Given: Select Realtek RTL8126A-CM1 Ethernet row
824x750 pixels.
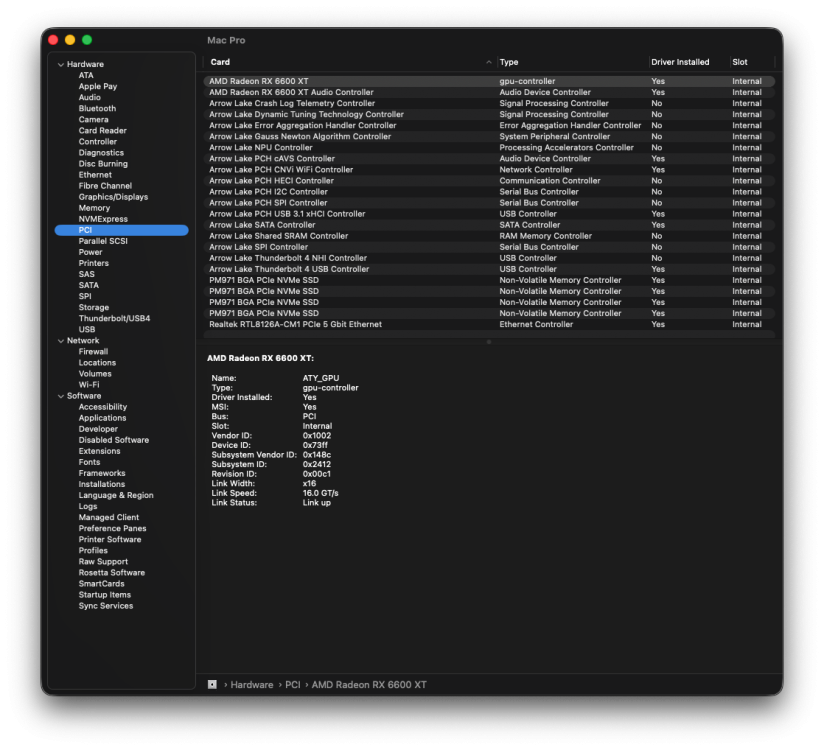Looking at the screenshot, I should (x=489, y=324).
